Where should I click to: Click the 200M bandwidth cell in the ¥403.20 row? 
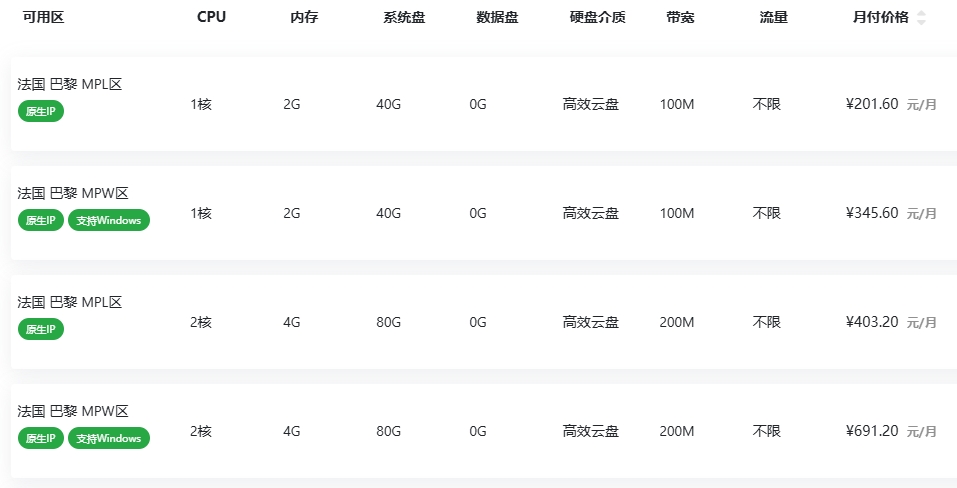[676, 322]
